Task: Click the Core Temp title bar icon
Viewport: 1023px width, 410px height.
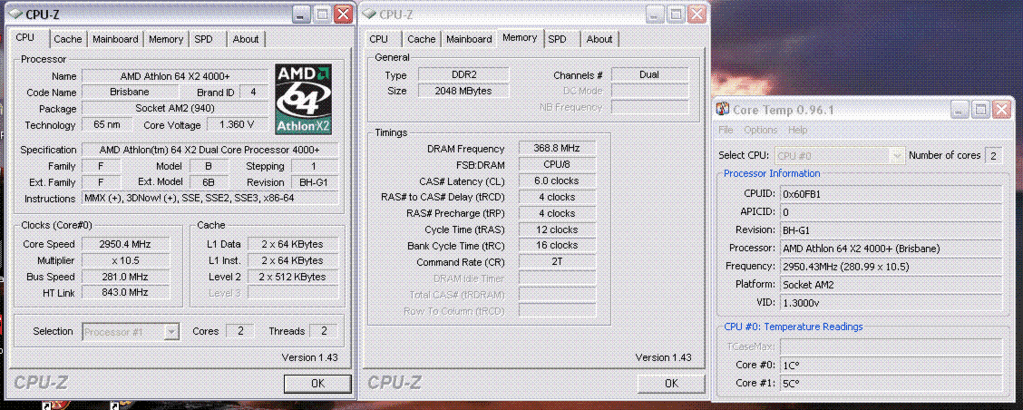Action: tap(723, 110)
